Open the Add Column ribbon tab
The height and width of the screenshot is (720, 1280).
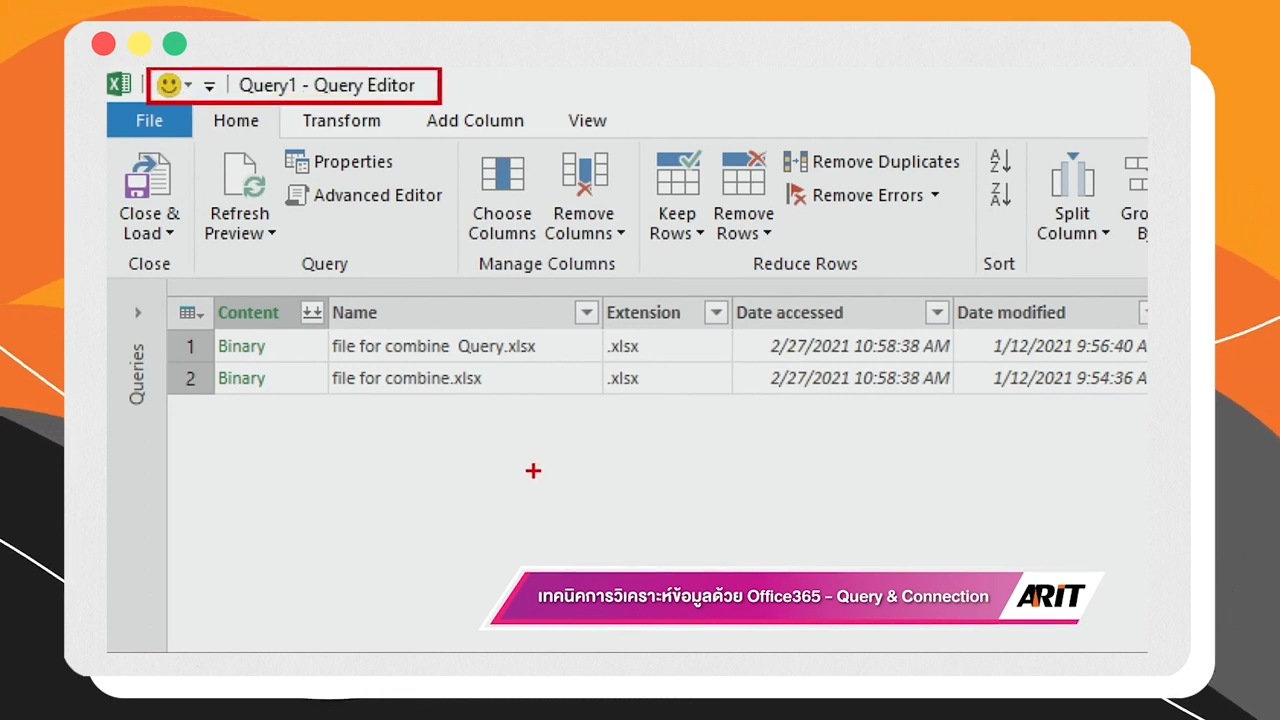[475, 120]
